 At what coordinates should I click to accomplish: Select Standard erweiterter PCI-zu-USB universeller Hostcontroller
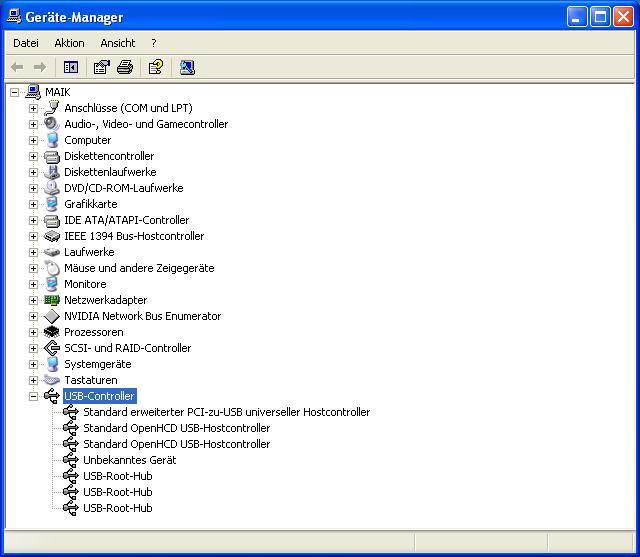click(x=227, y=412)
